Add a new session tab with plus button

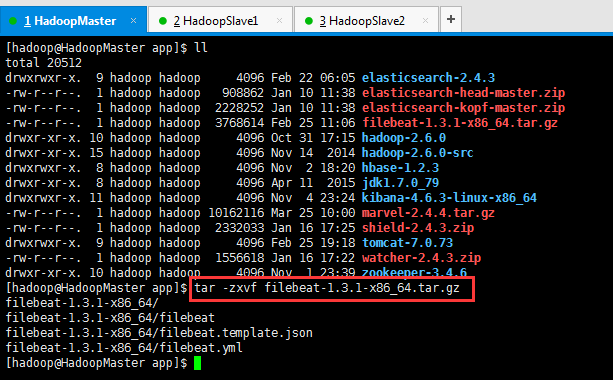click(451, 19)
